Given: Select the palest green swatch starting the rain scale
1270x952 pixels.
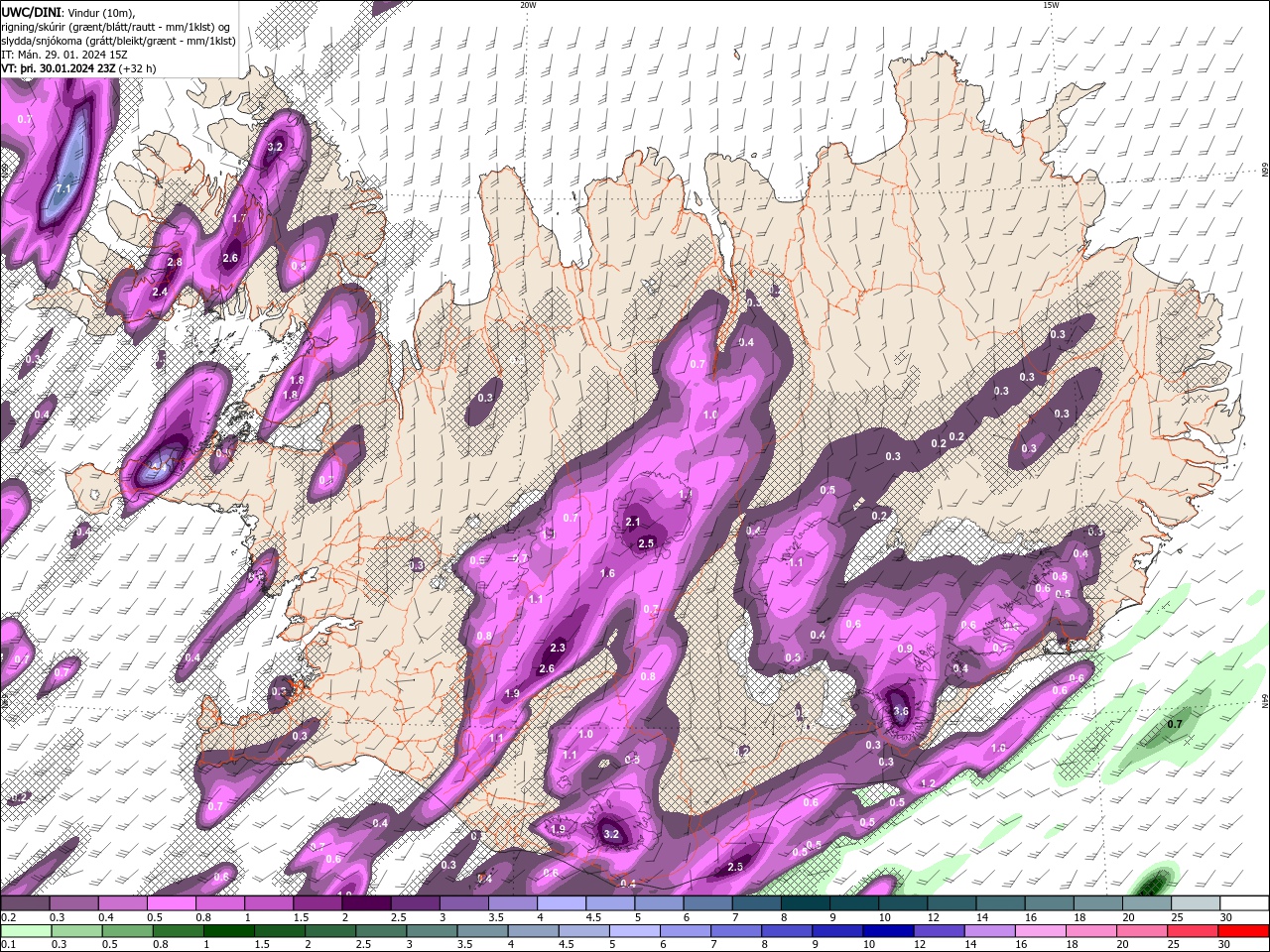Looking at the screenshot, I should click(25, 930).
